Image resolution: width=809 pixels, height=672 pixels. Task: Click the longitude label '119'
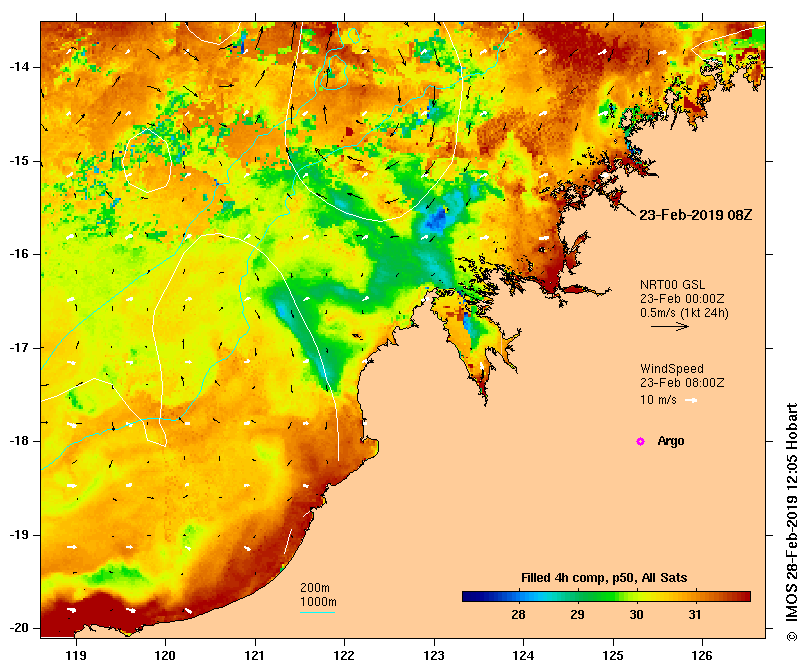pyautogui.click(x=76, y=656)
